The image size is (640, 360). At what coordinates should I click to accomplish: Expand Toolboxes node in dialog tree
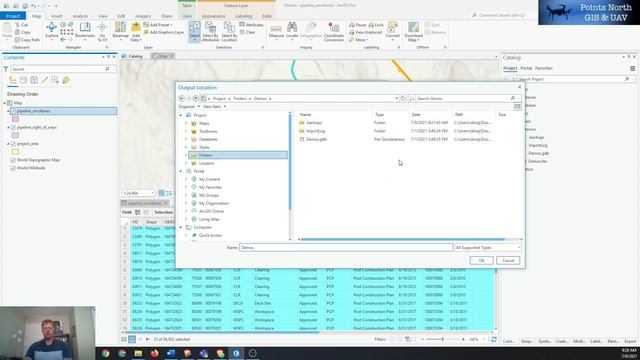pos(186,131)
